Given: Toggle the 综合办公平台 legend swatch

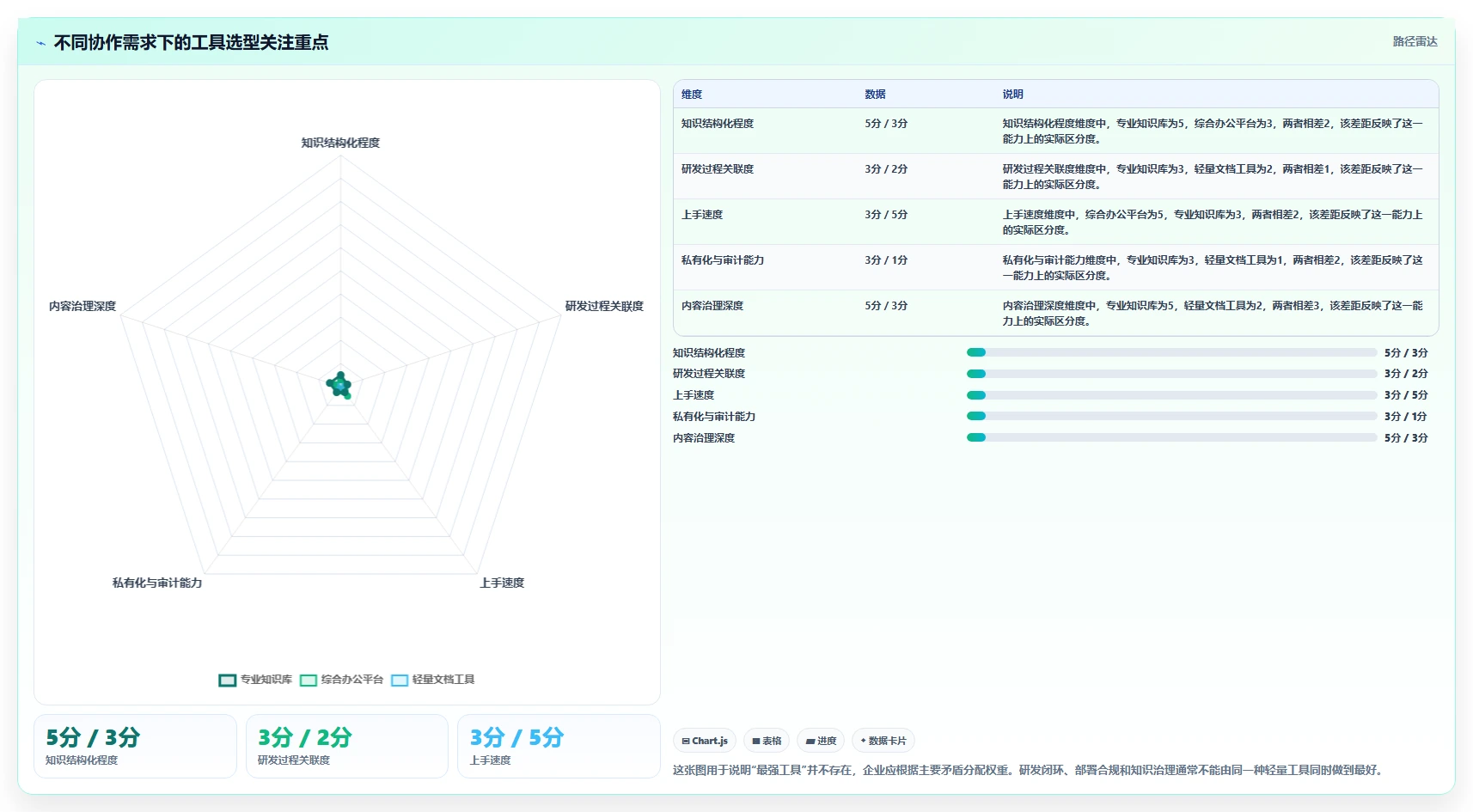Looking at the screenshot, I should coord(309,680).
